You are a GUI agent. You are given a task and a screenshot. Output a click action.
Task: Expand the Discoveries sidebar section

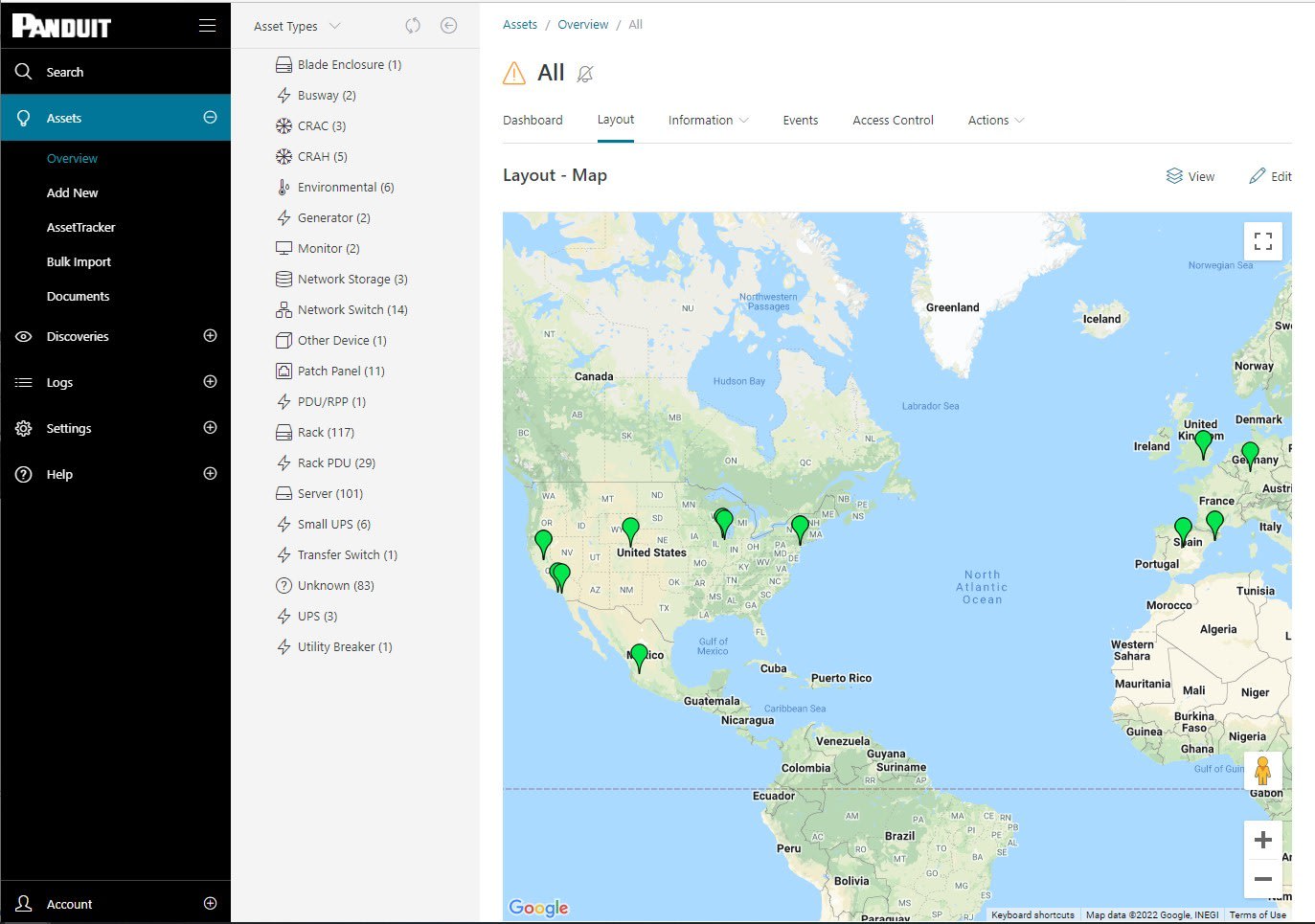tap(210, 336)
